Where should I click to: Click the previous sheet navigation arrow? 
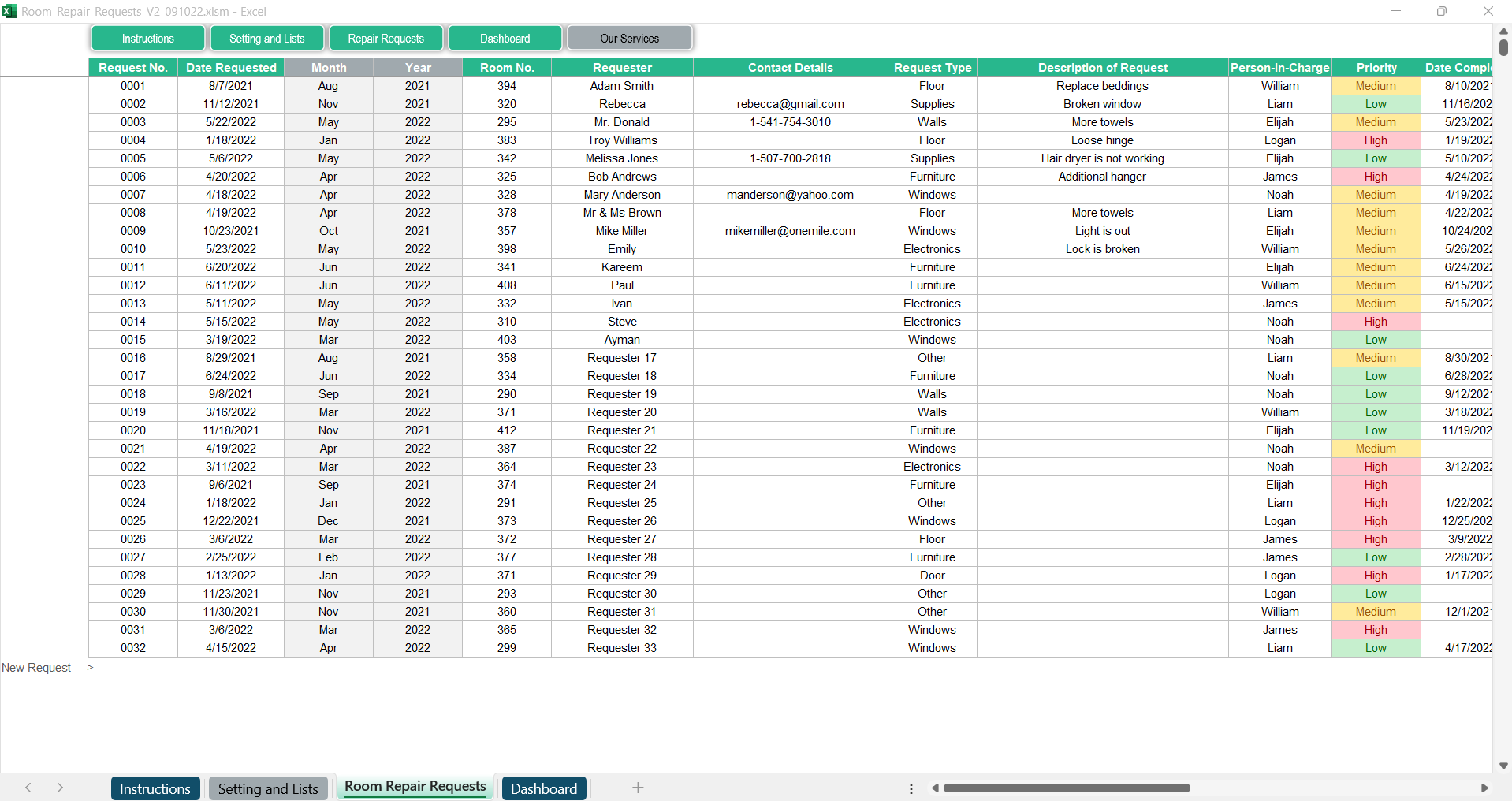(x=28, y=788)
